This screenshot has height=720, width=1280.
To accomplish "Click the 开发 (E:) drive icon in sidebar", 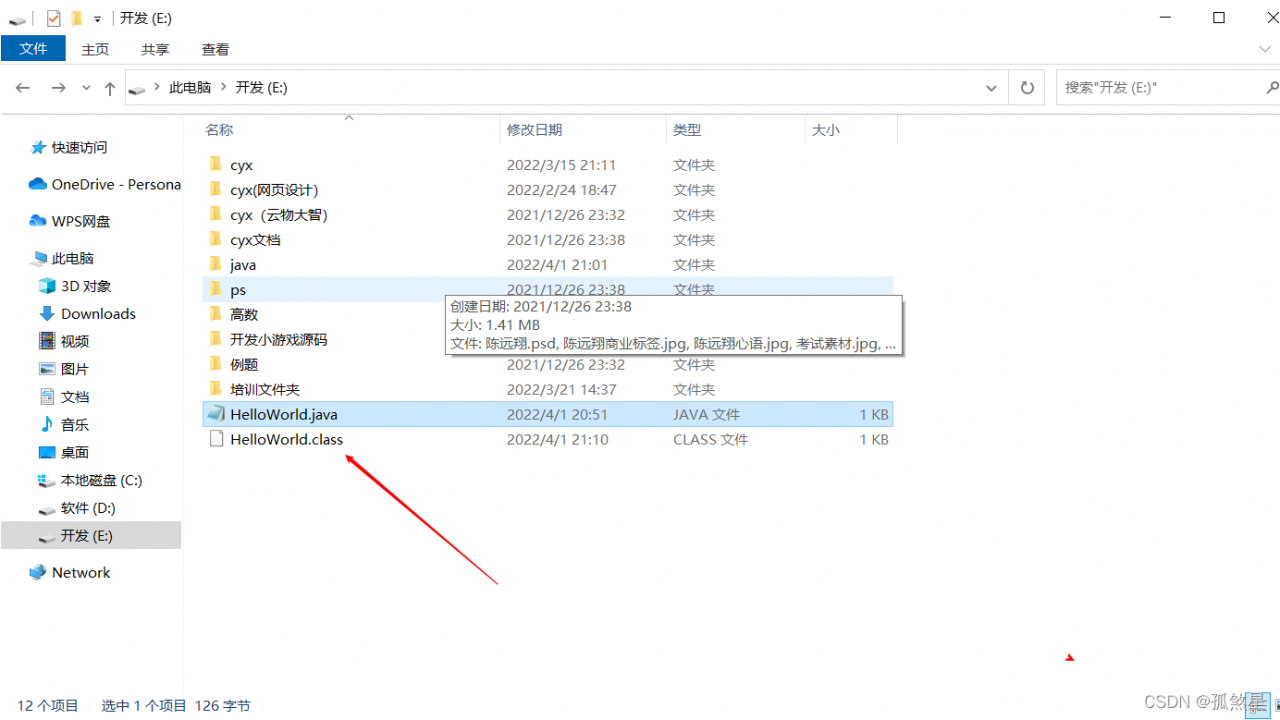I will point(47,537).
